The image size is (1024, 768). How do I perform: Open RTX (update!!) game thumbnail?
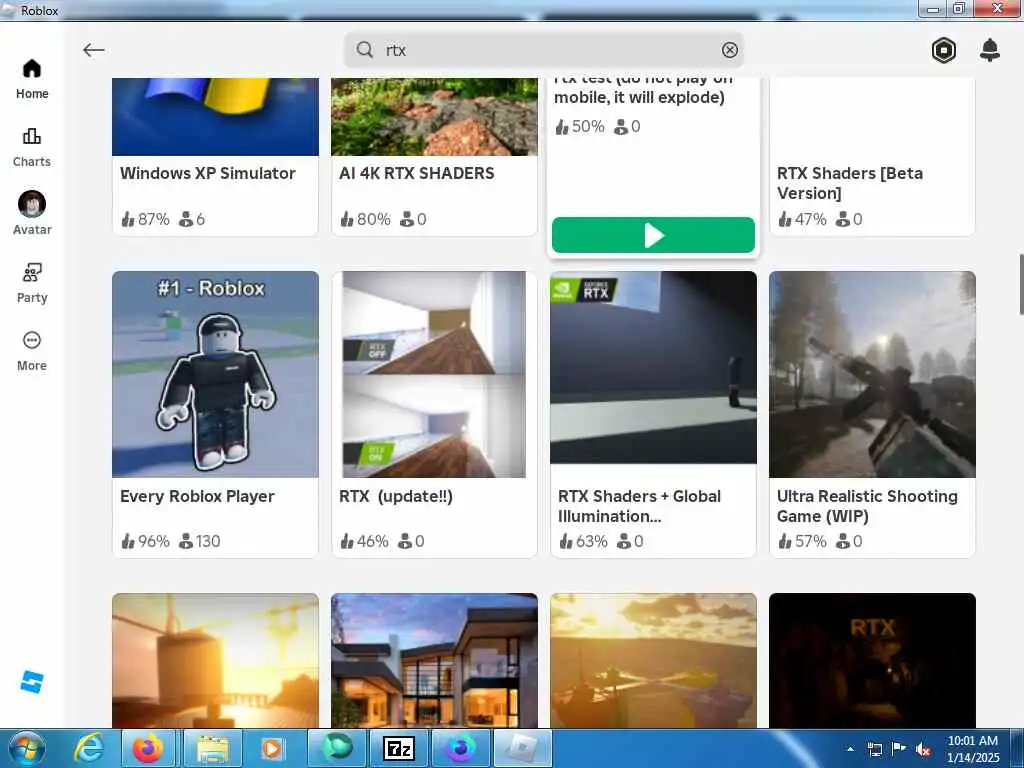point(434,374)
